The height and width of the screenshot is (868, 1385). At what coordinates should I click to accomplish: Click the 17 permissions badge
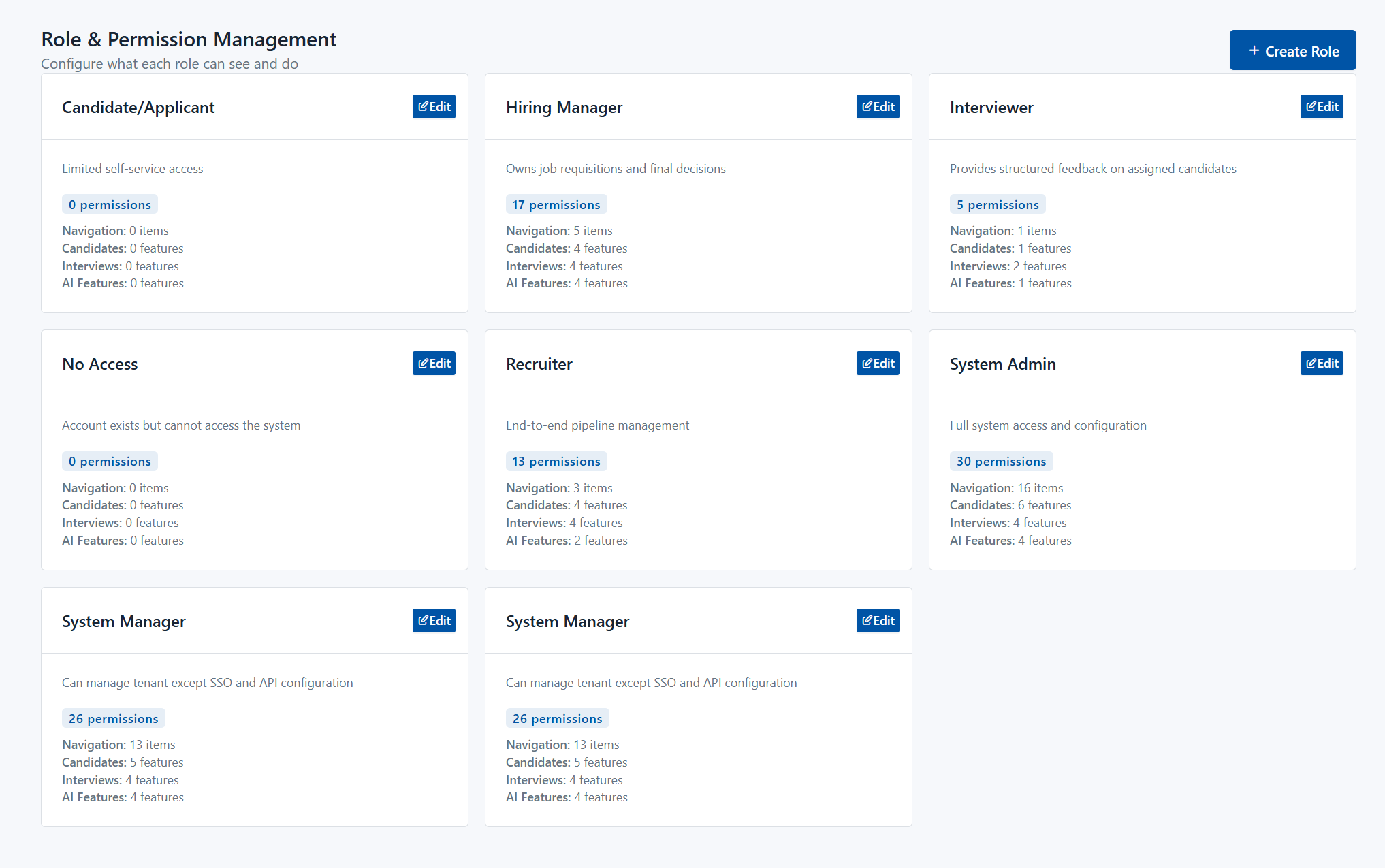click(556, 205)
